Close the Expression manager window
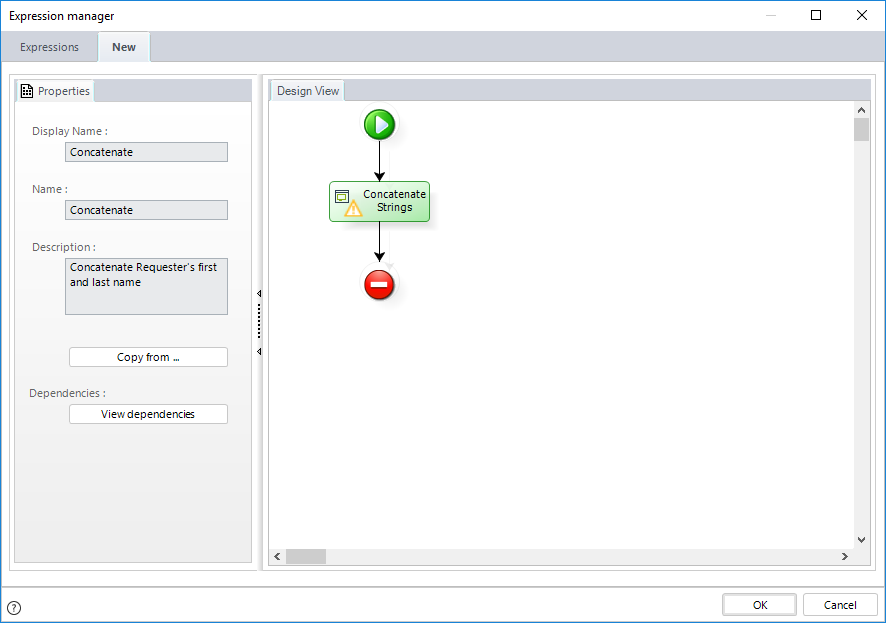The image size is (886, 623). click(862, 15)
